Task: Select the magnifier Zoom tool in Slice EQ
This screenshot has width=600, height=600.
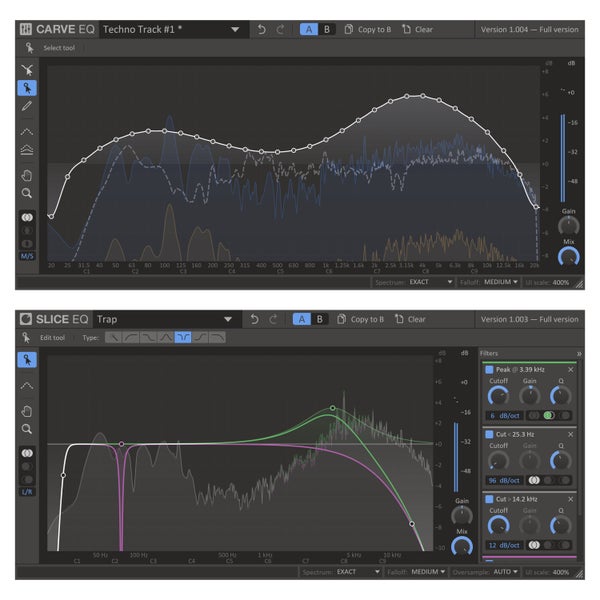Action: pos(27,429)
